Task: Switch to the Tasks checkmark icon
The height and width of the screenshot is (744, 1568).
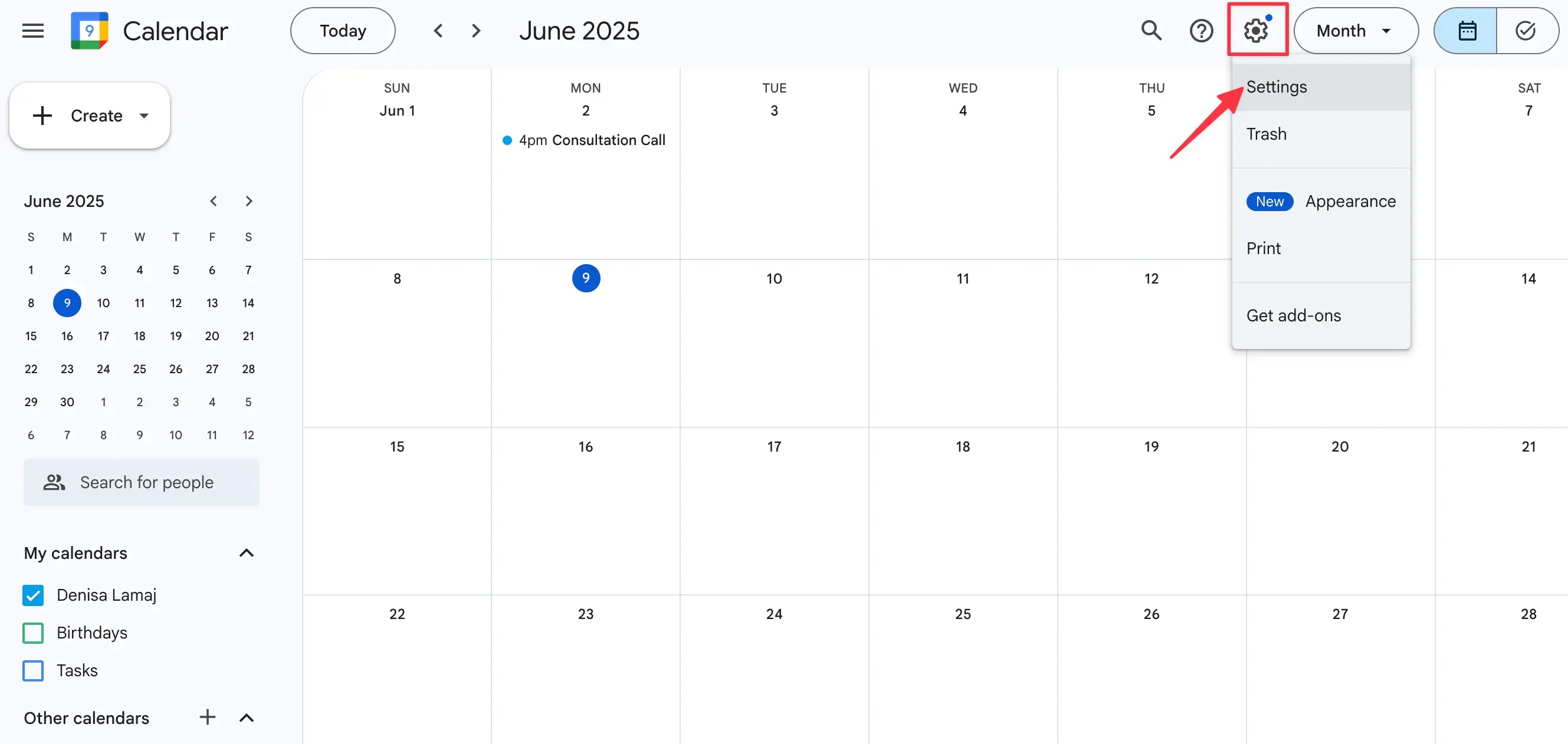Action: (x=1526, y=31)
